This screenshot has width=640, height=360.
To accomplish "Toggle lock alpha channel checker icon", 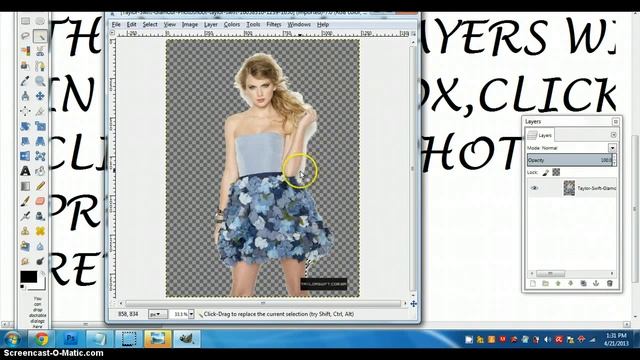I will [556, 173].
